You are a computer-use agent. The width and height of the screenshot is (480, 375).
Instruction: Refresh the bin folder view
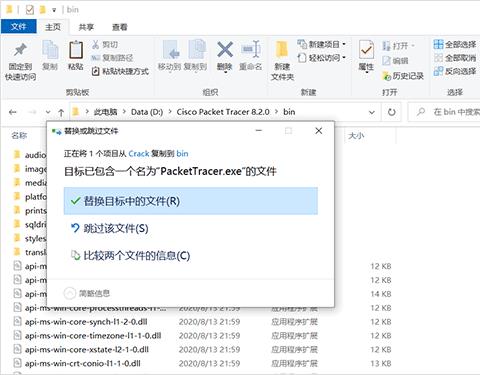coord(392,112)
